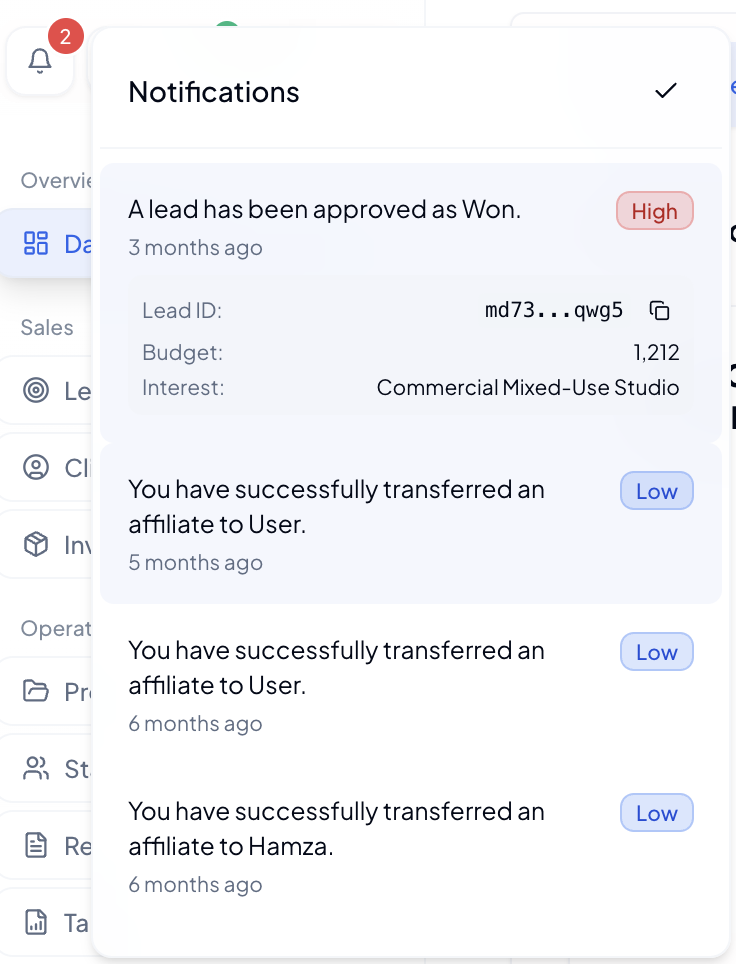This screenshot has height=964, width=736.
Task: Select the Reports document icon
Action: [36, 845]
